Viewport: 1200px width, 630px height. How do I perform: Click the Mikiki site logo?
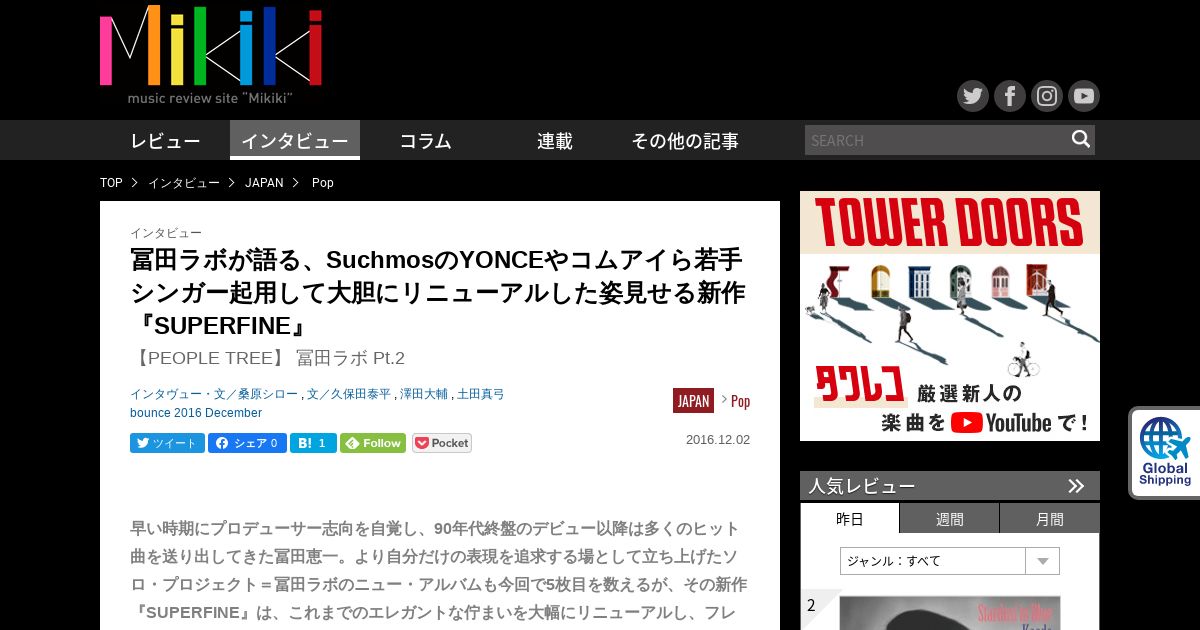click(x=211, y=54)
